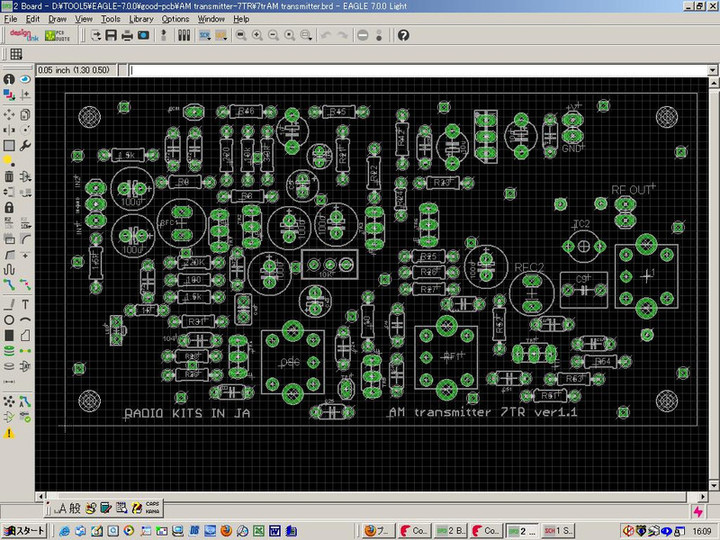720x540 pixels.
Task: Open the Options menu
Action: tap(175, 19)
